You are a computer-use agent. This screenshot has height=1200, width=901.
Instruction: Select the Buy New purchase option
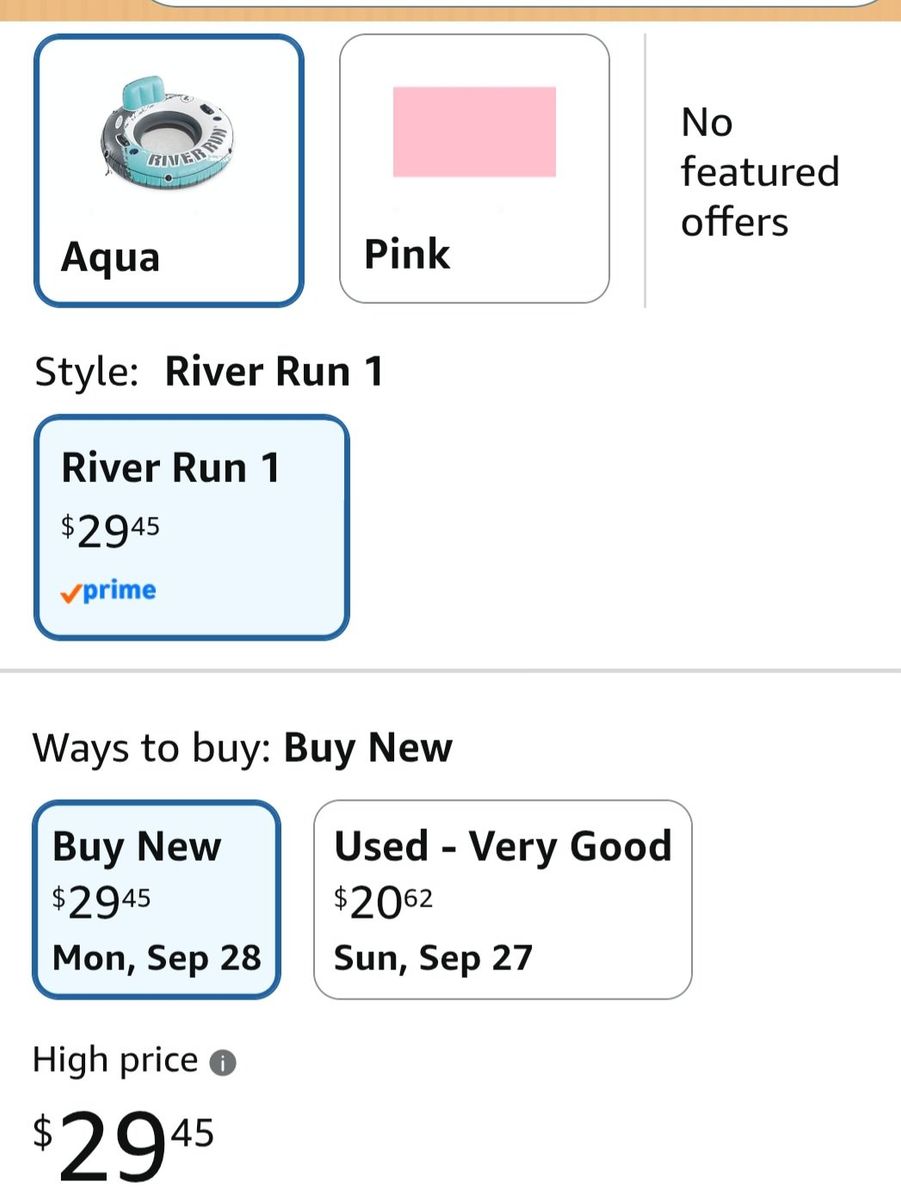157,899
